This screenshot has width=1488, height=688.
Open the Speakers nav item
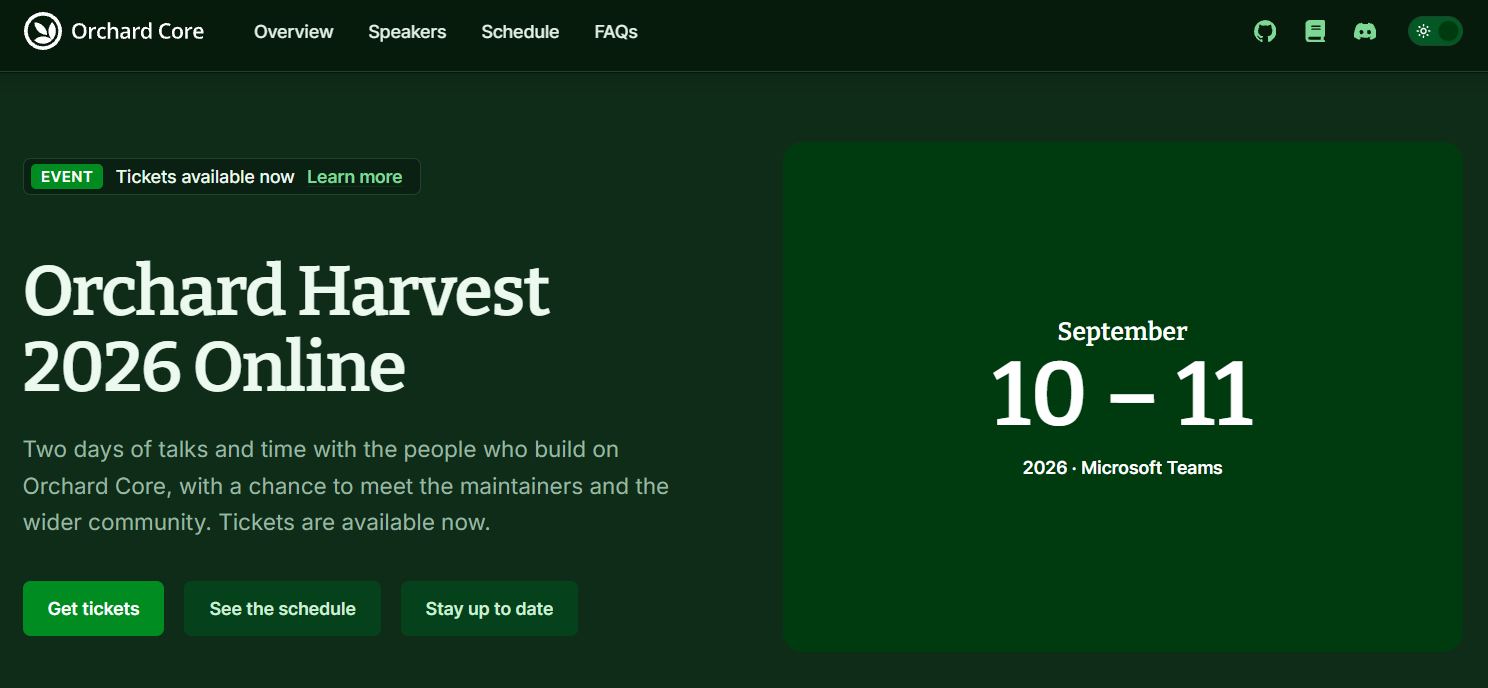(x=407, y=32)
